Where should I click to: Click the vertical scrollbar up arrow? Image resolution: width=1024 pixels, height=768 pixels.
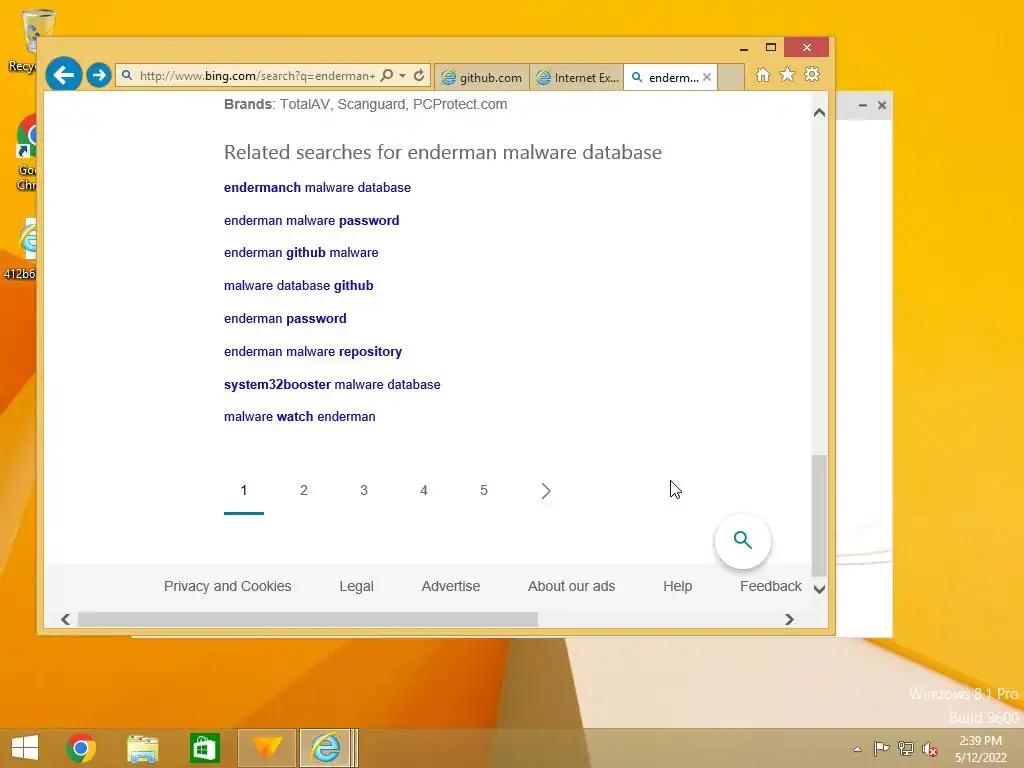click(820, 112)
